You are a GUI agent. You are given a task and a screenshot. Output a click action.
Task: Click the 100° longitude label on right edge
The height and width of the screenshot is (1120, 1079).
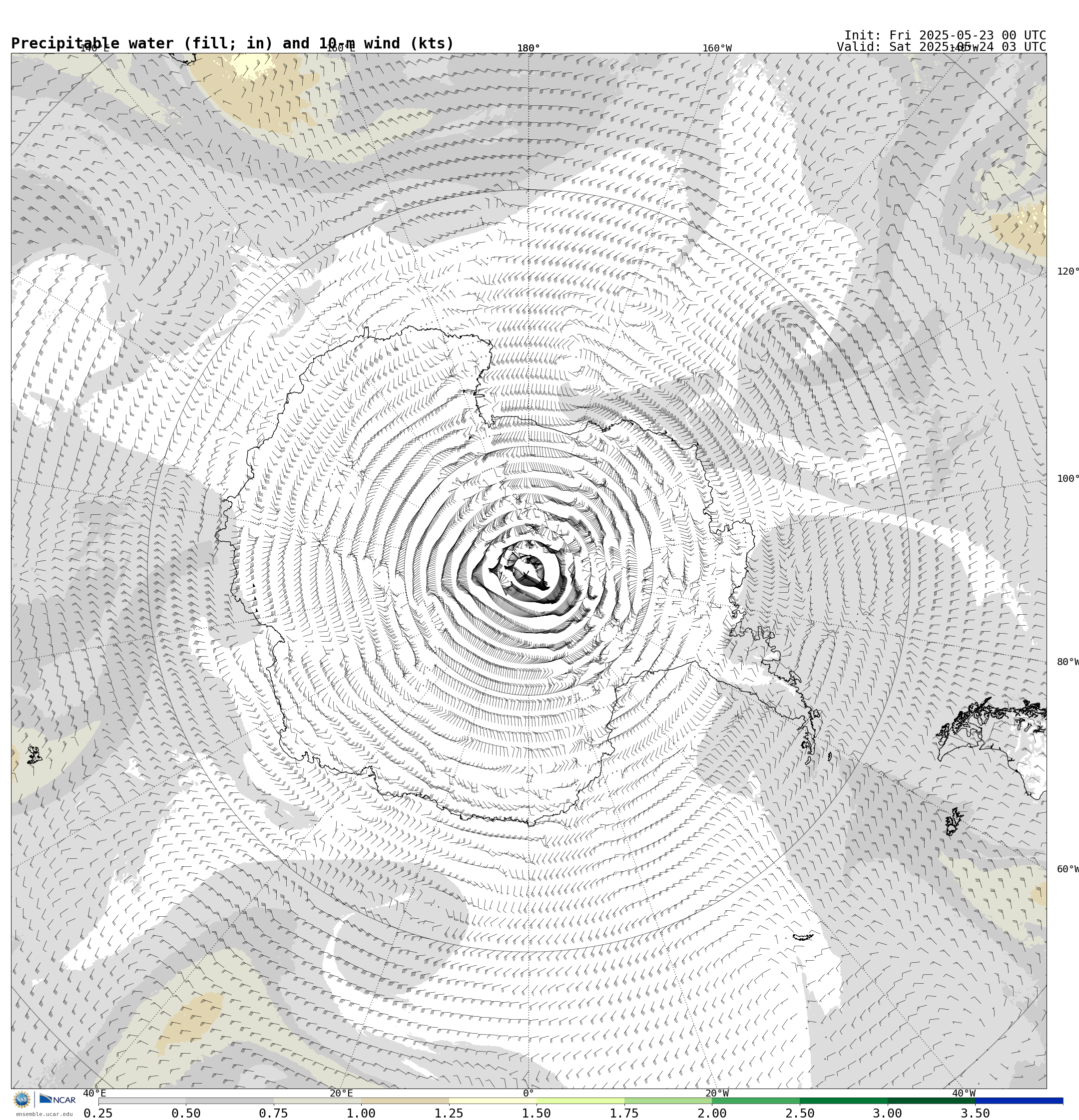tap(1068, 479)
